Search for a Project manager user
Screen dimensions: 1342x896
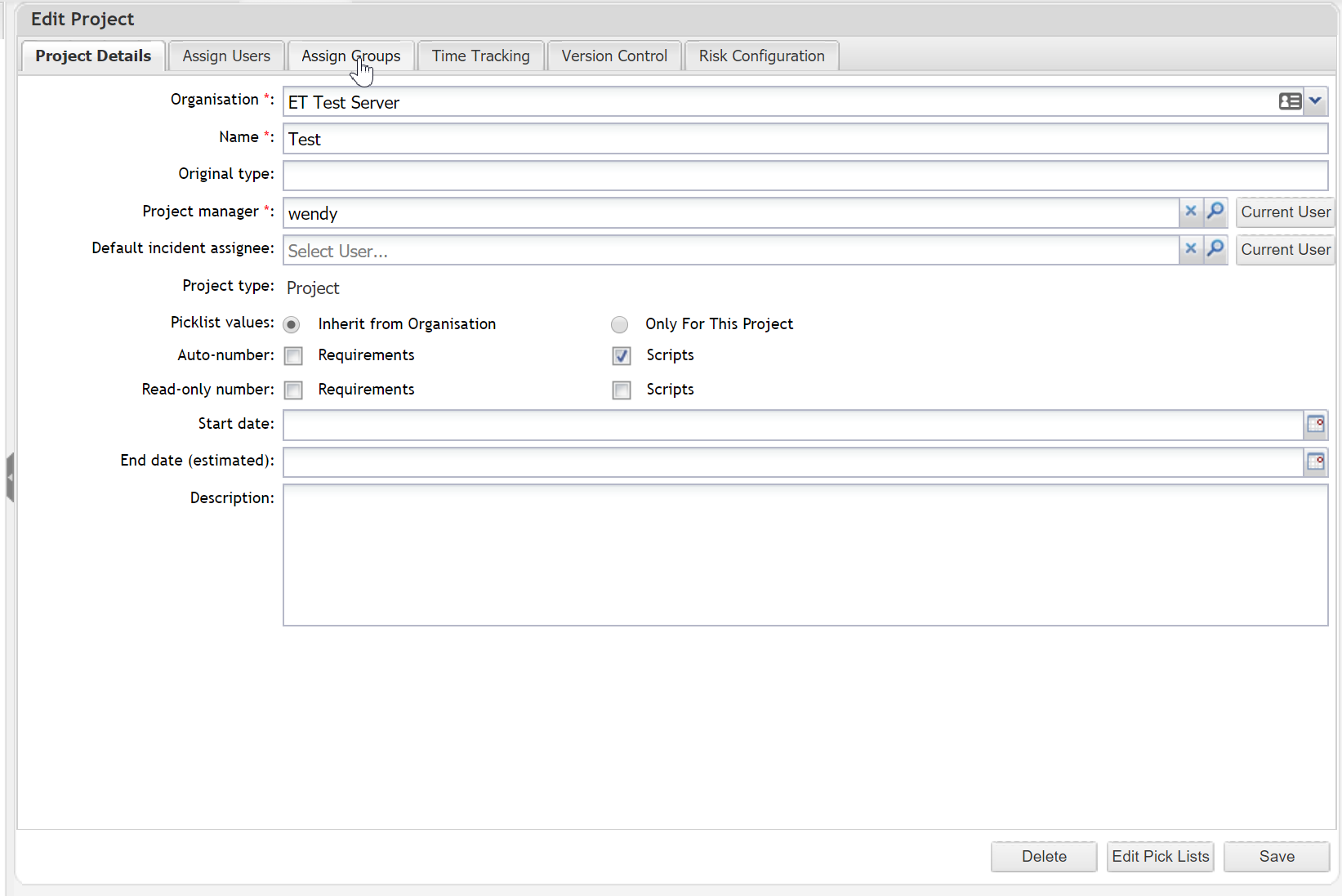(1215, 212)
